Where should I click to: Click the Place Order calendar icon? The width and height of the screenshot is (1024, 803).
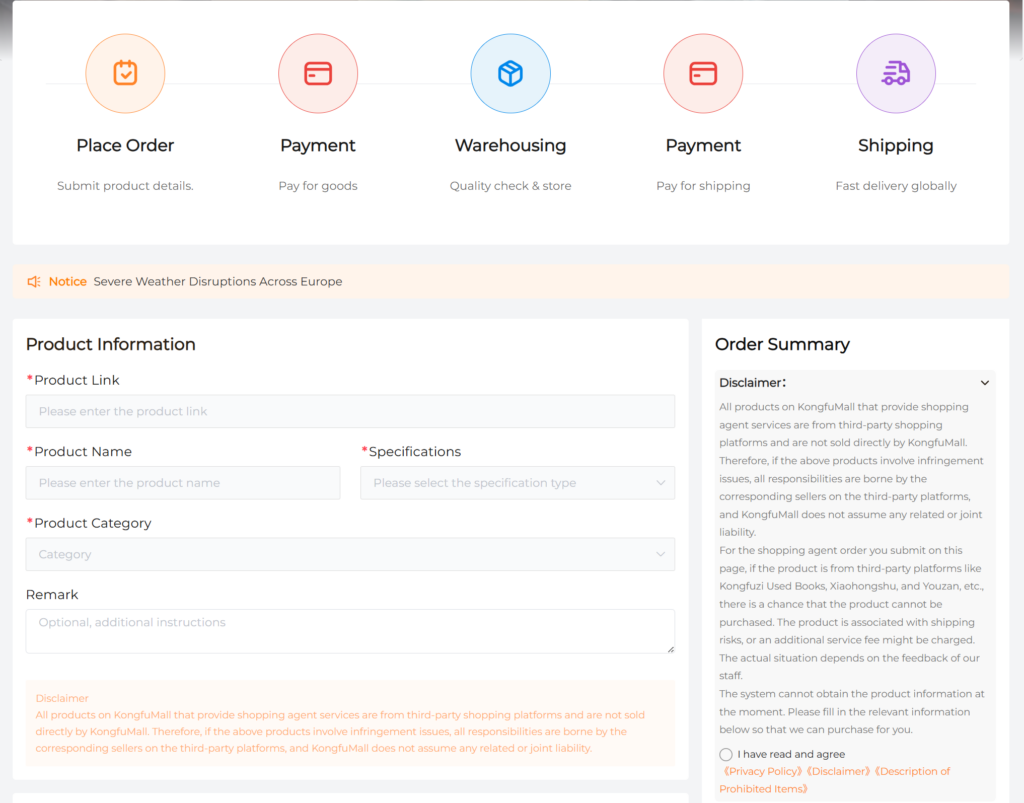coord(125,74)
